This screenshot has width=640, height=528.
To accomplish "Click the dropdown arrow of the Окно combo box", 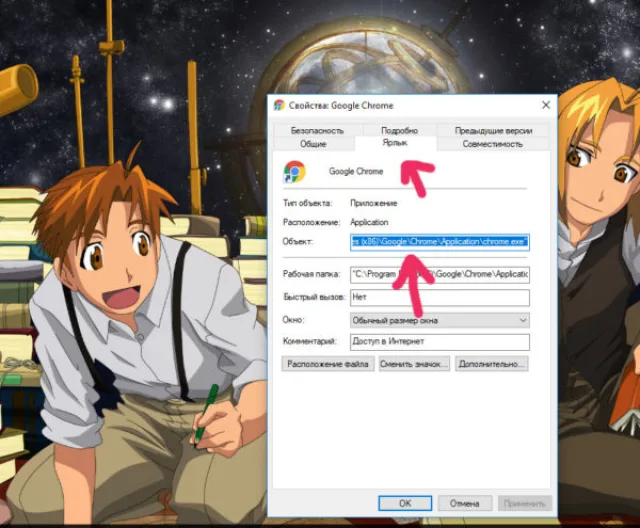I will [x=523, y=320].
